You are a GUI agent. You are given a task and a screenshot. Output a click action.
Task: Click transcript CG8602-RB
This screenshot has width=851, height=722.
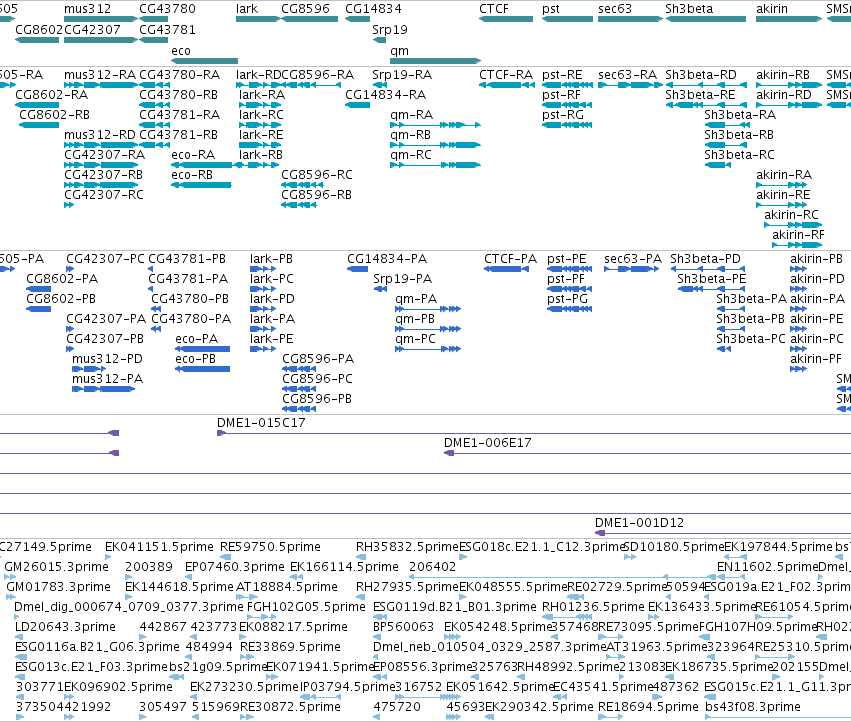coord(54,115)
